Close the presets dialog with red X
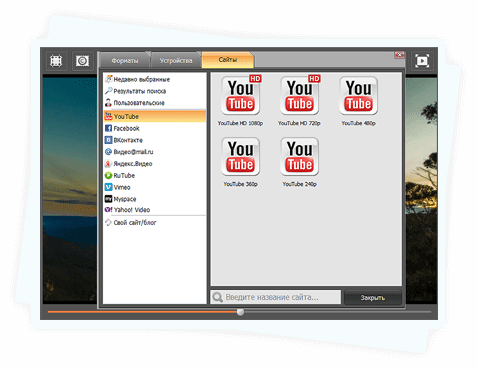The width and height of the screenshot is (477, 369). [x=399, y=55]
